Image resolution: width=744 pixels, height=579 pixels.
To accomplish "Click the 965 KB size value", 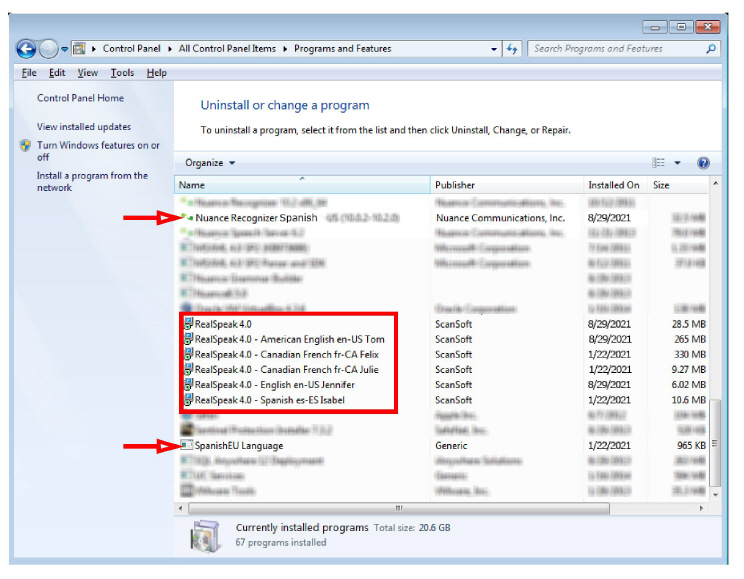I will click(691, 446).
